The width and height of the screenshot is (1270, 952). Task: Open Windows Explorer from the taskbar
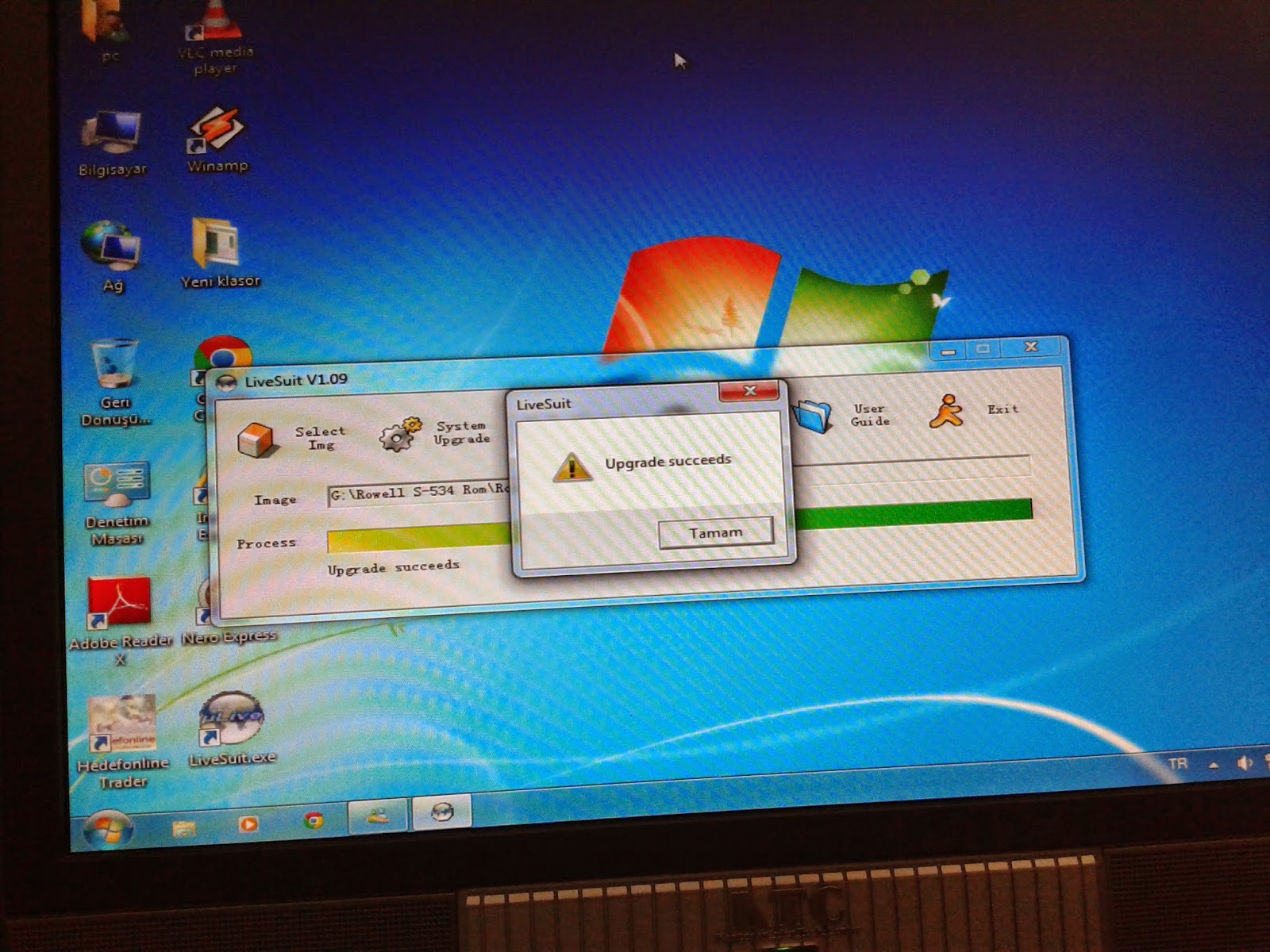(184, 827)
